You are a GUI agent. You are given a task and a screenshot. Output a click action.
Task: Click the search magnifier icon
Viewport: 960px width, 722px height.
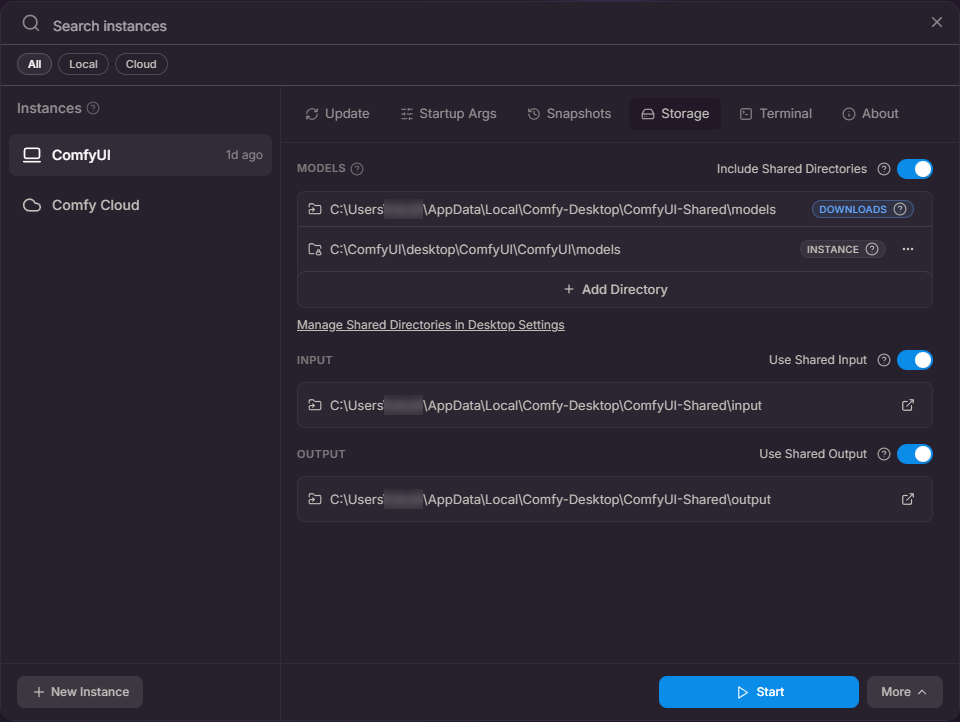pos(31,24)
